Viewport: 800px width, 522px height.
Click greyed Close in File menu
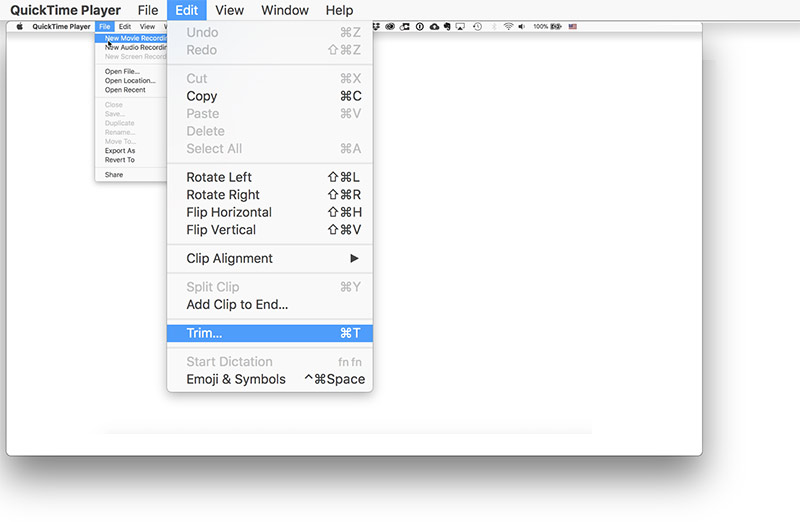pos(131,105)
